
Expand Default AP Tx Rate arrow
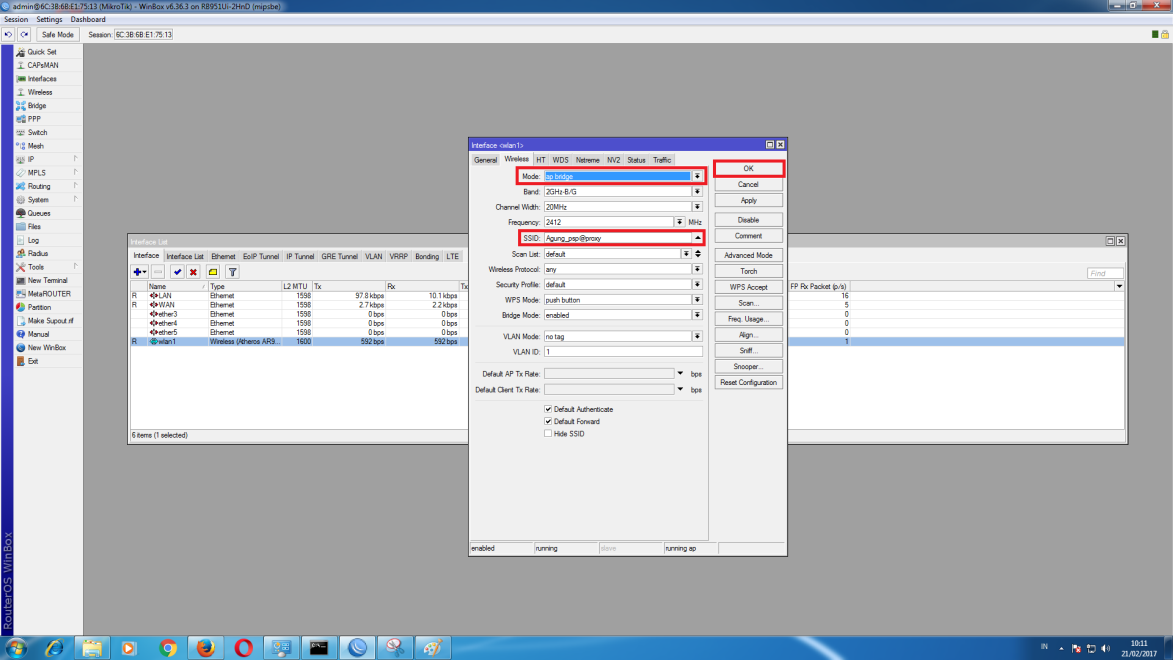(680, 373)
